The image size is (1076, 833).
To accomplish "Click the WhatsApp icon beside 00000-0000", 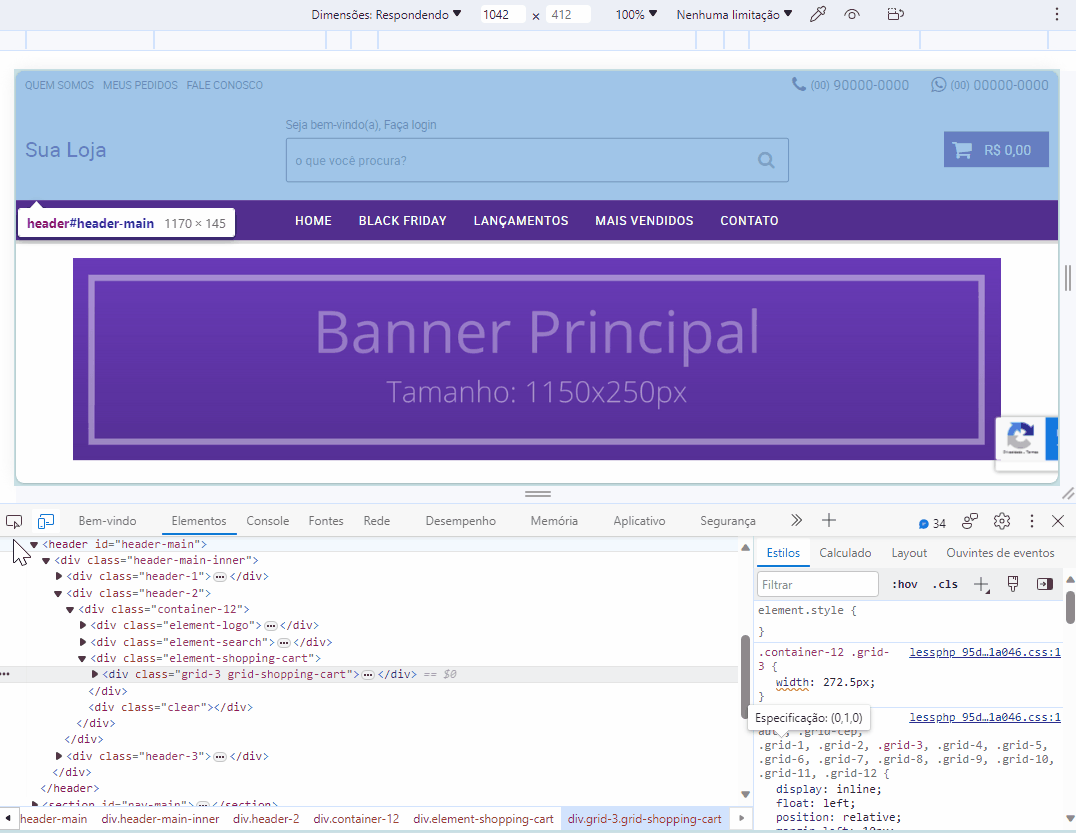I will pos(938,84).
